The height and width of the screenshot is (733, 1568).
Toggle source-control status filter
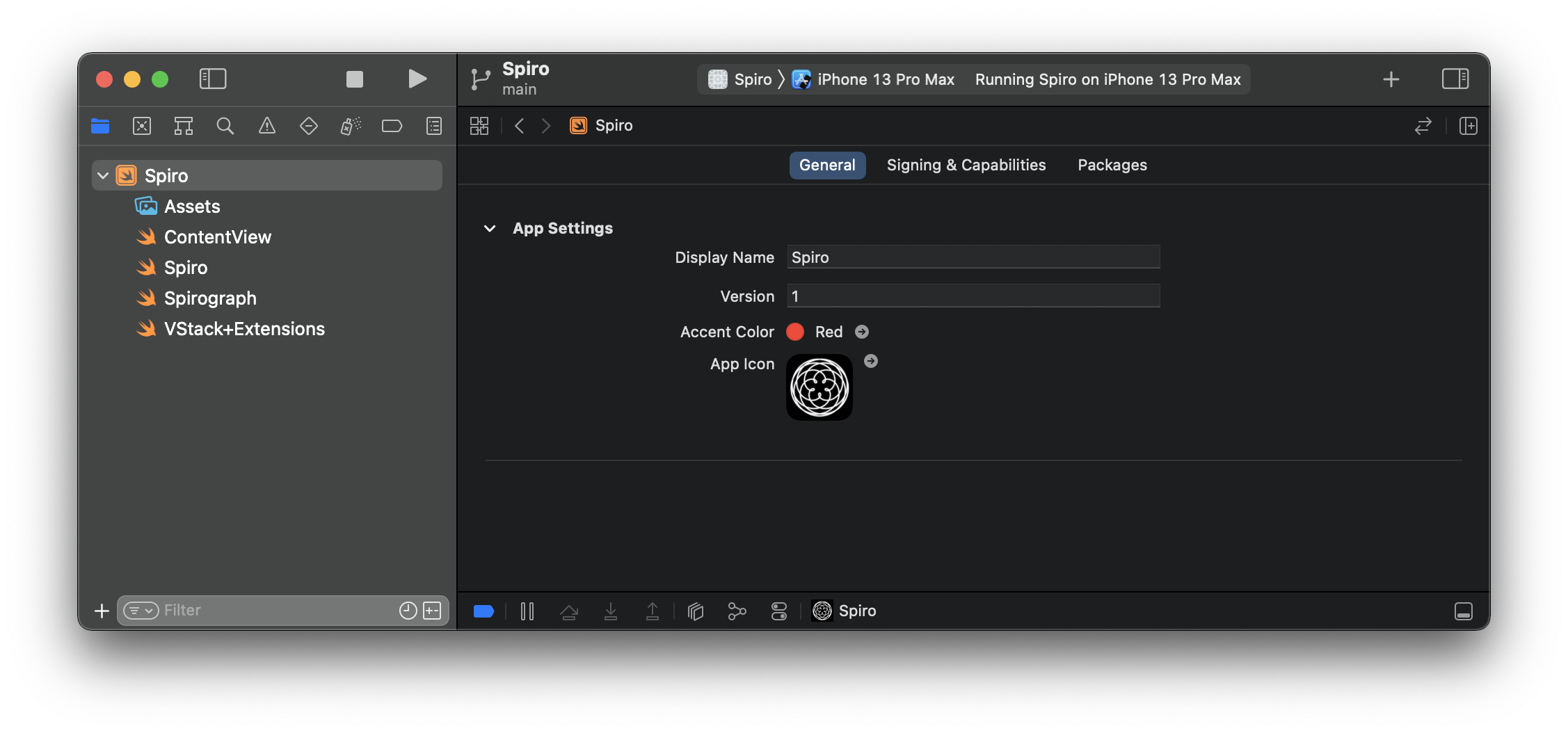[x=432, y=611]
